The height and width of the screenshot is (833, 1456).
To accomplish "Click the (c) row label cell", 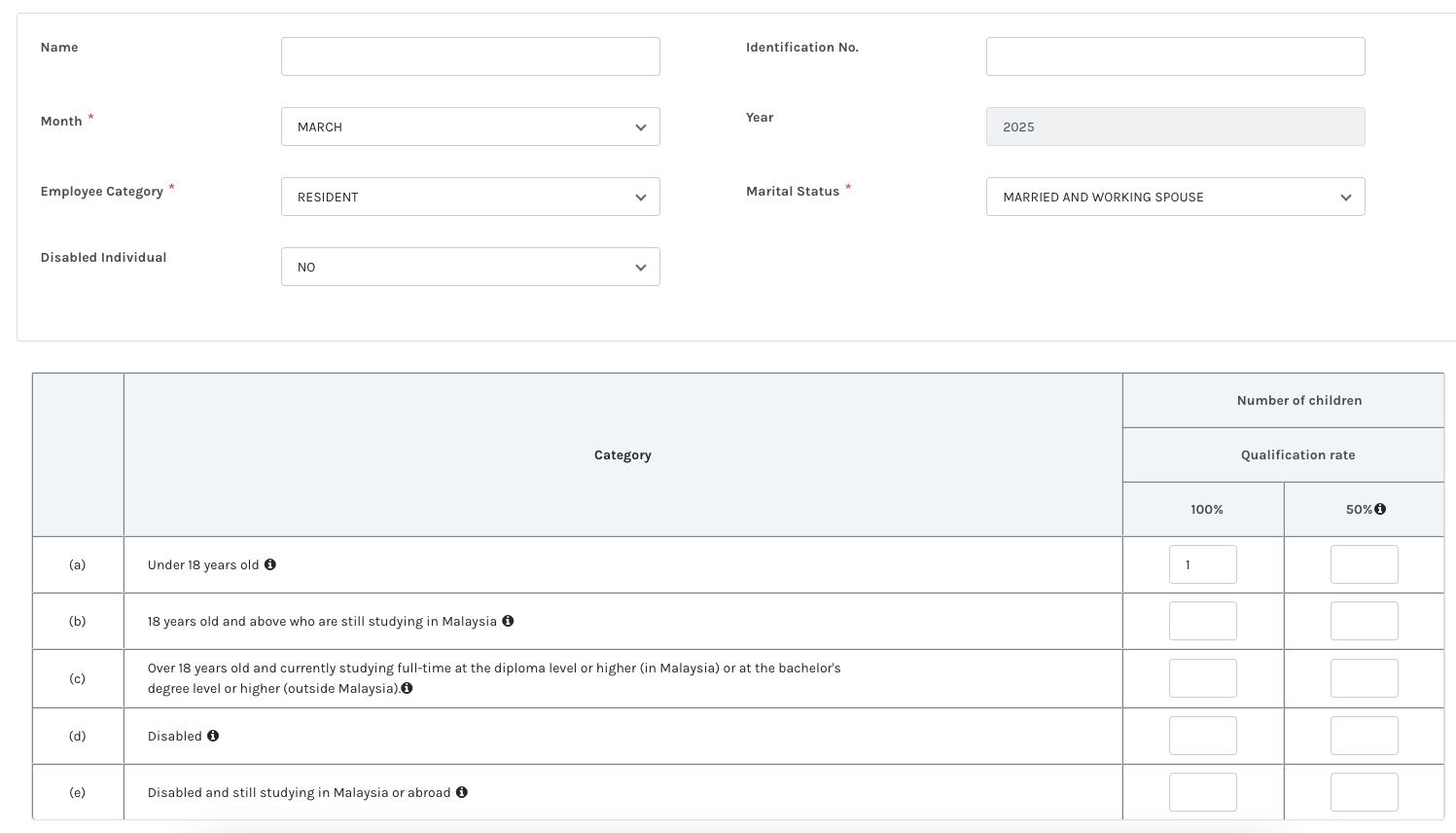I will [x=78, y=678].
